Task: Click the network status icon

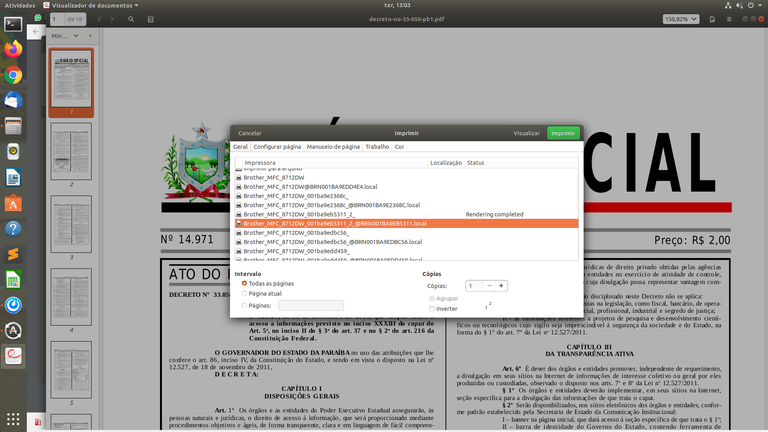Action: (728, 5)
